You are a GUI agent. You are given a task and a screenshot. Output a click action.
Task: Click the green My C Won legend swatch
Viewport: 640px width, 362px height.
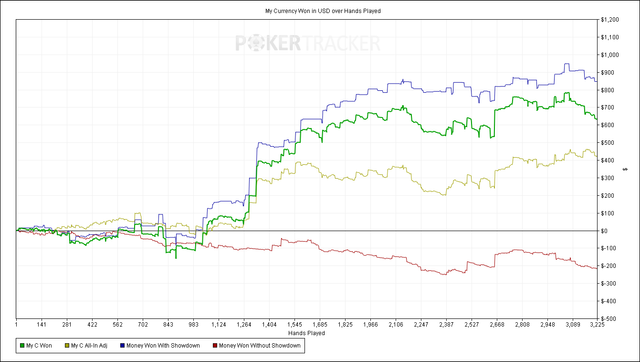click(22, 346)
